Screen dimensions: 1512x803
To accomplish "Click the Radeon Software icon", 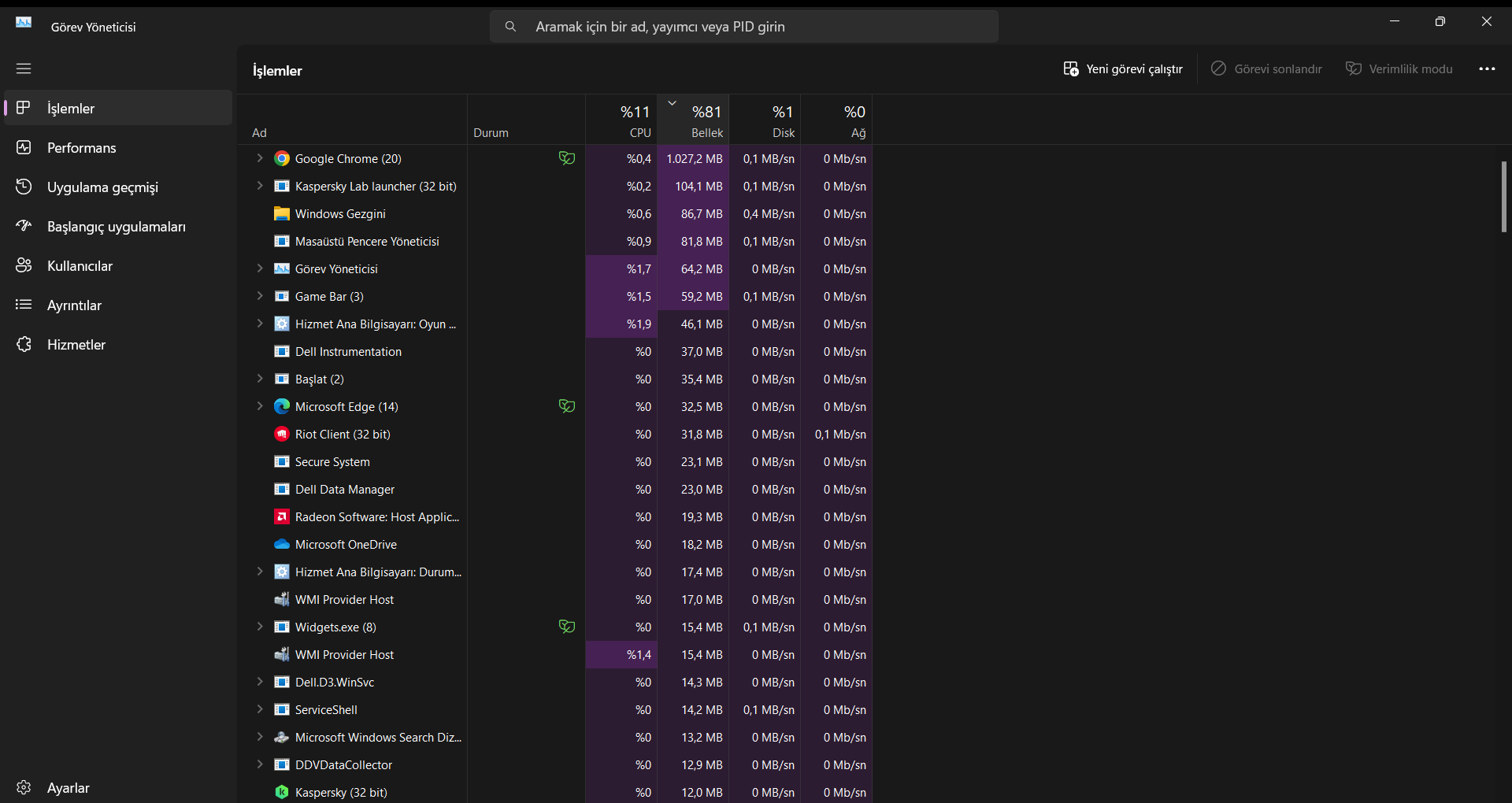I will coord(282,516).
